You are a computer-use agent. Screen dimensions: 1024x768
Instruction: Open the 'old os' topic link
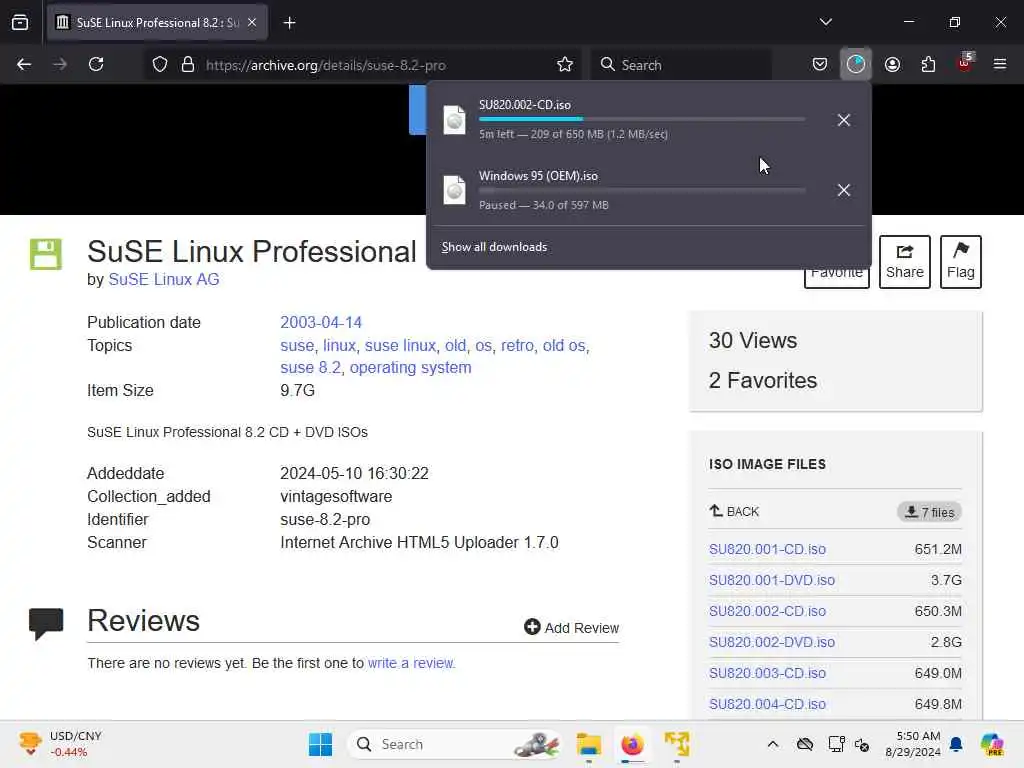click(564, 345)
